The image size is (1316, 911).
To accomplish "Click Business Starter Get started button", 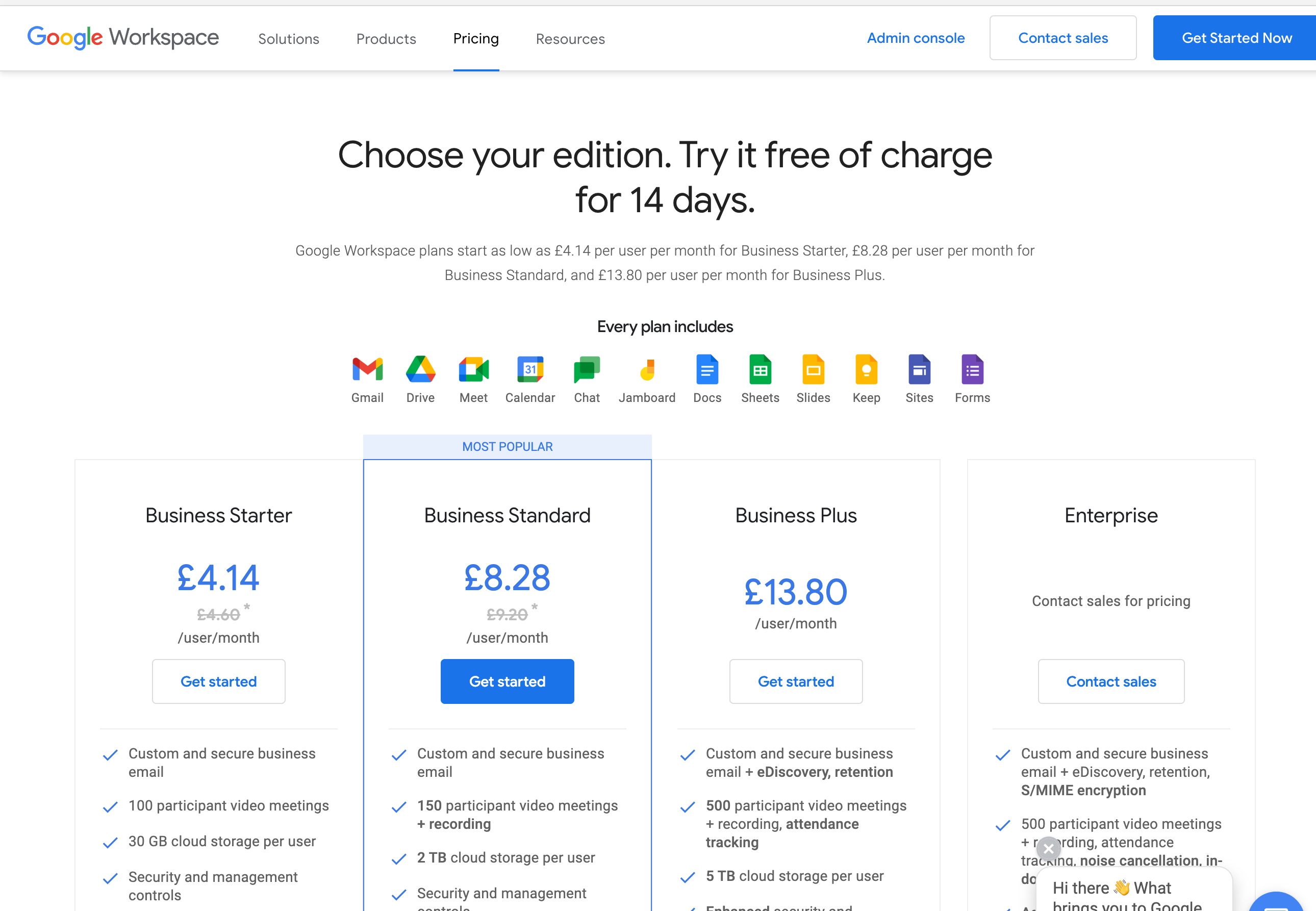I will (218, 681).
